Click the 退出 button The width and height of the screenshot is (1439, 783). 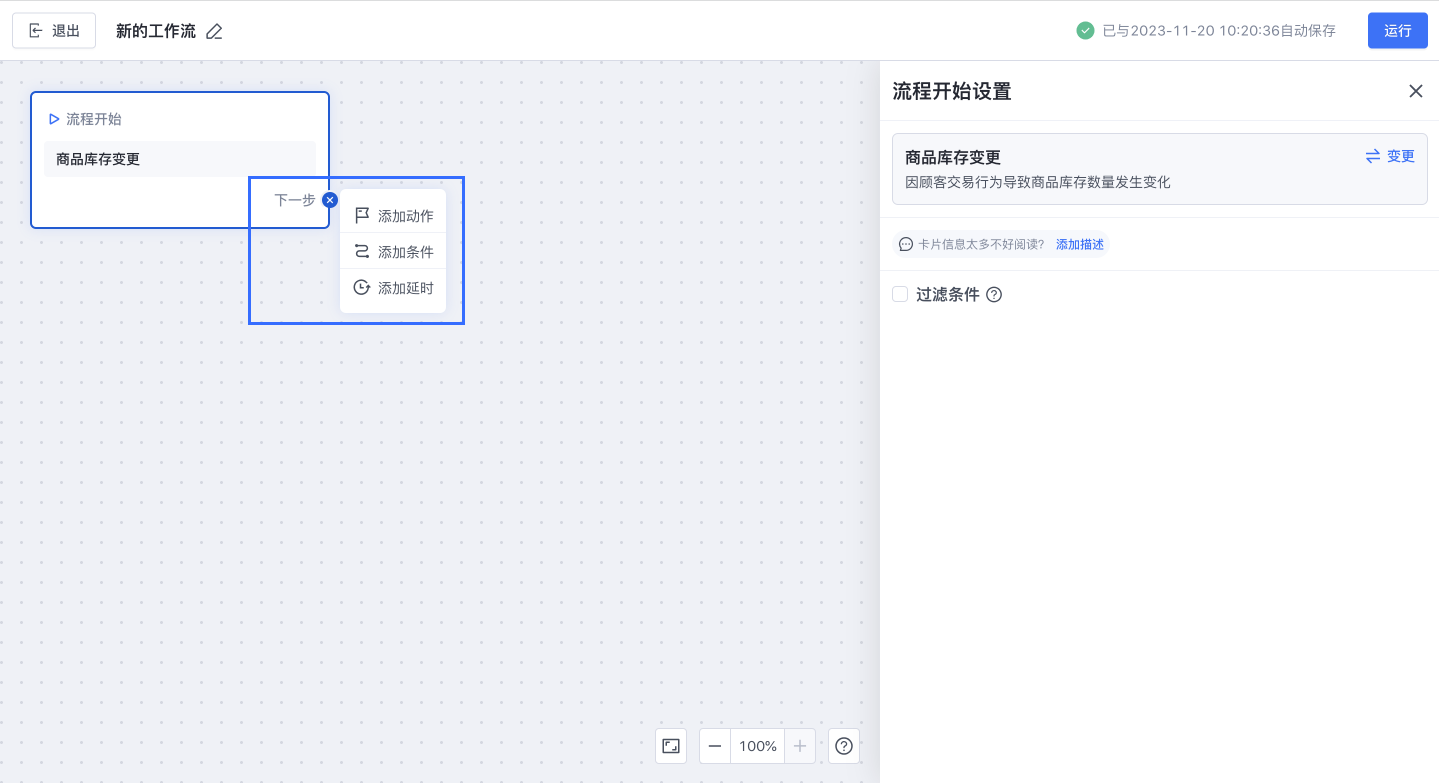(x=54, y=31)
